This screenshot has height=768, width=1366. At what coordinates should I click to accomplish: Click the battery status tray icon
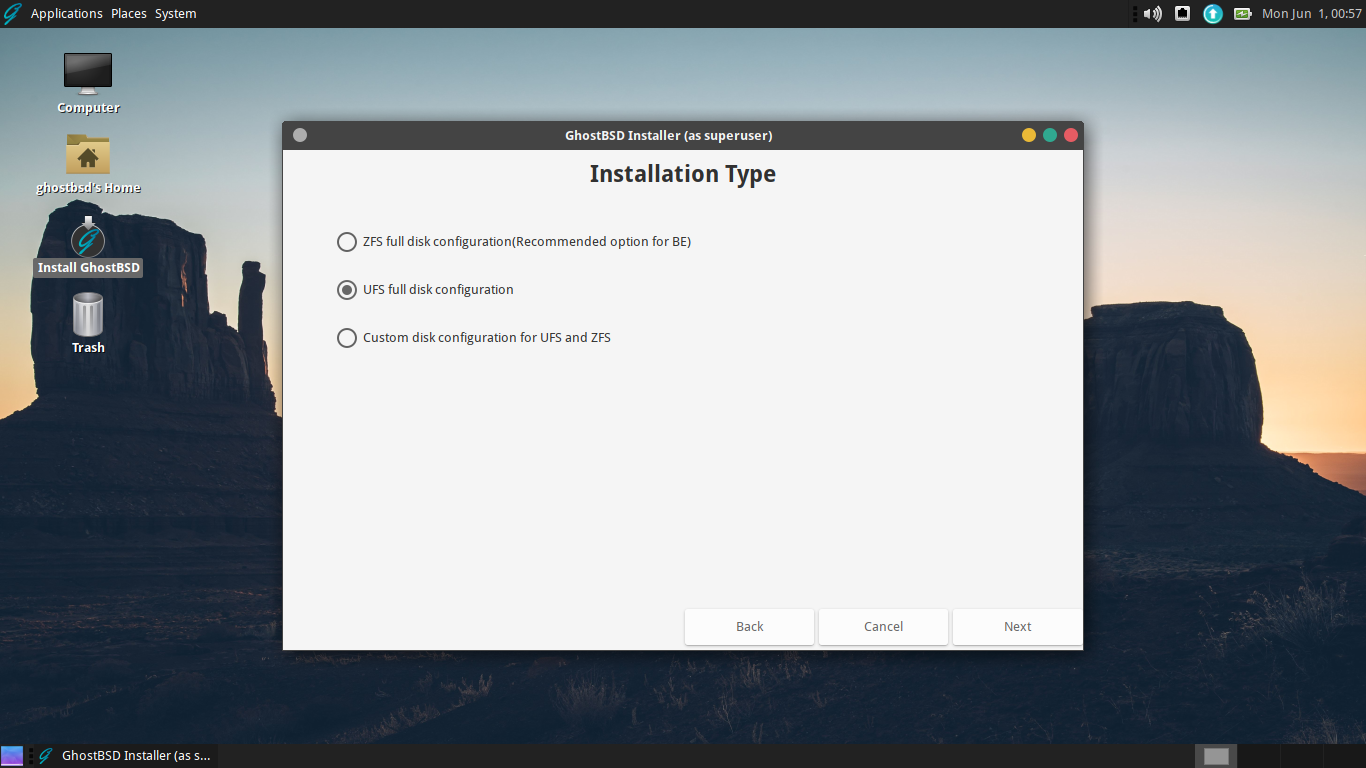(x=1242, y=14)
